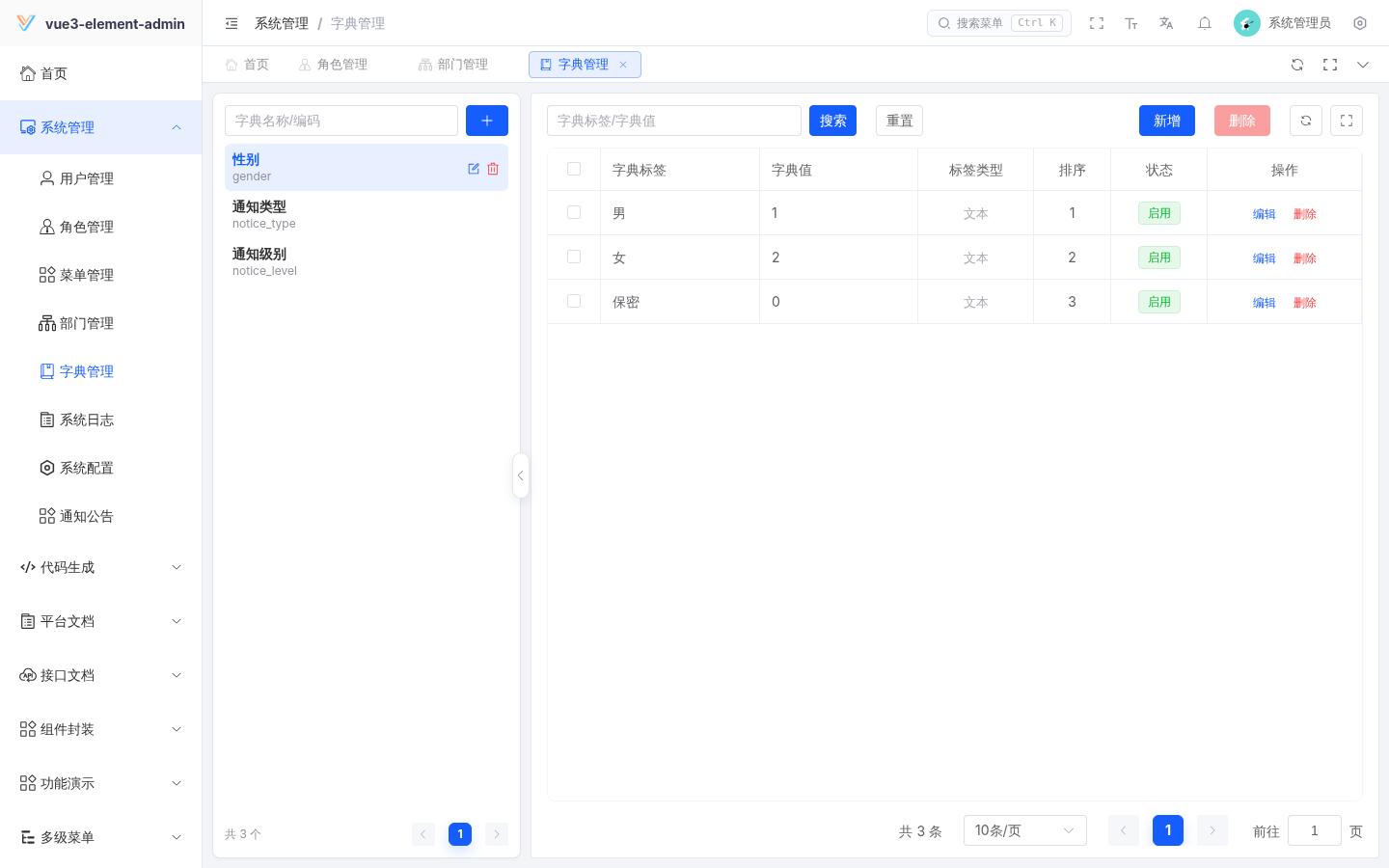Check the row for 女
Image resolution: width=1389 pixels, height=868 pixels.
tap(574, 257)
